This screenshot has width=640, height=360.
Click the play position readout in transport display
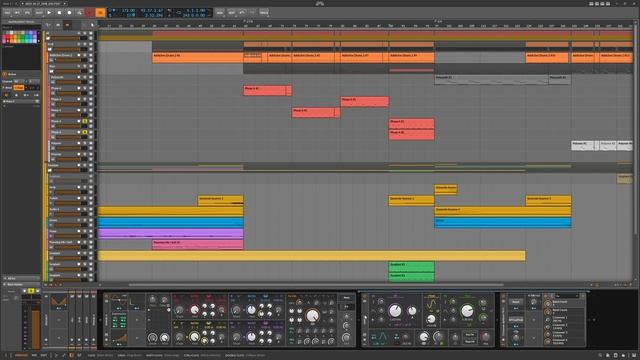click(x=152, y=10)
